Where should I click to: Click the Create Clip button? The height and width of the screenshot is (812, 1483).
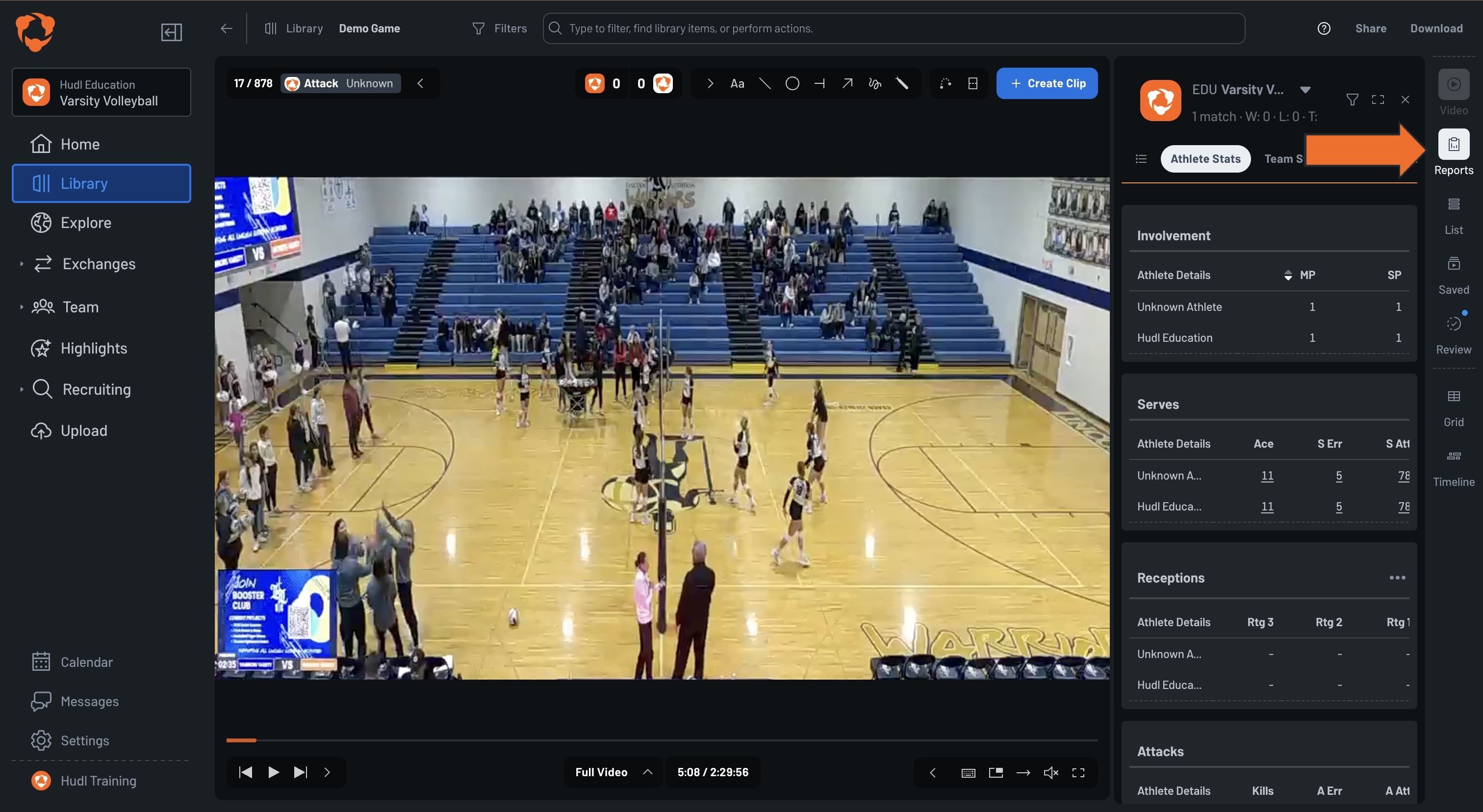point(1046,83)
